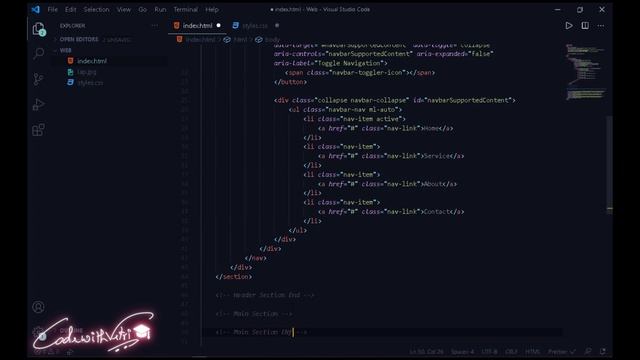Image resolution: width=640 pixels, height=360 pixels.
Task: Click the feedback icon in status bar
Action: pyautogui.click(x=588, y=351)
